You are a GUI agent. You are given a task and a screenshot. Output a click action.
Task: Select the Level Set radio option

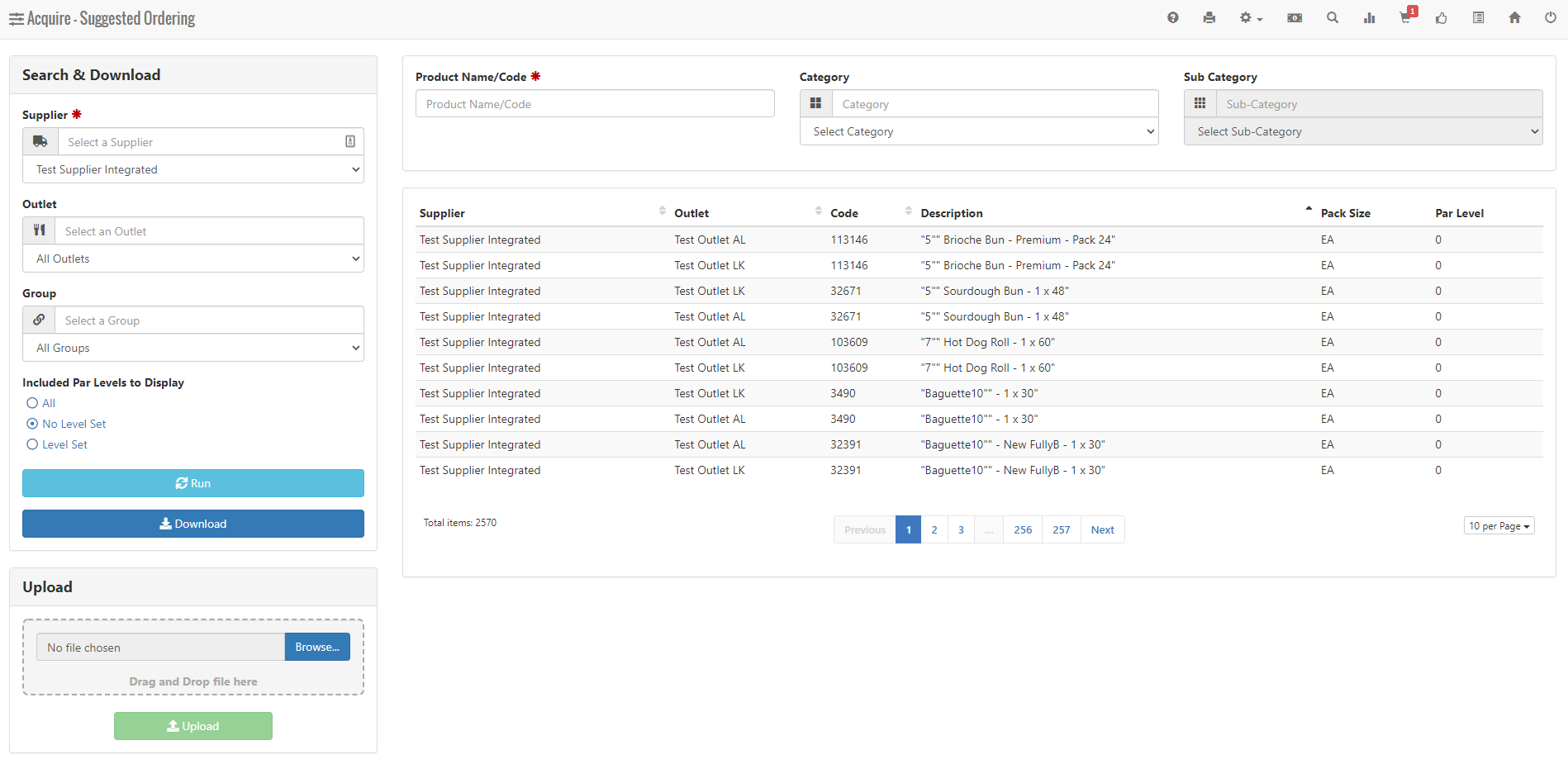32,444
